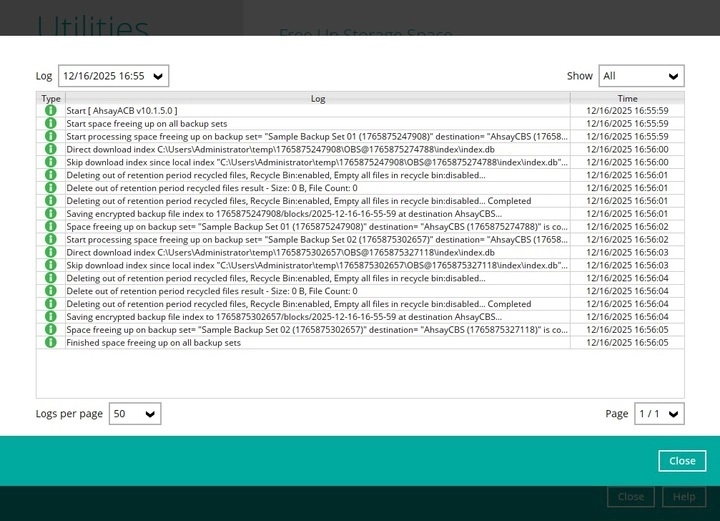Click the Log column header
Screen dimensions: 720x521
coord(317,99)
